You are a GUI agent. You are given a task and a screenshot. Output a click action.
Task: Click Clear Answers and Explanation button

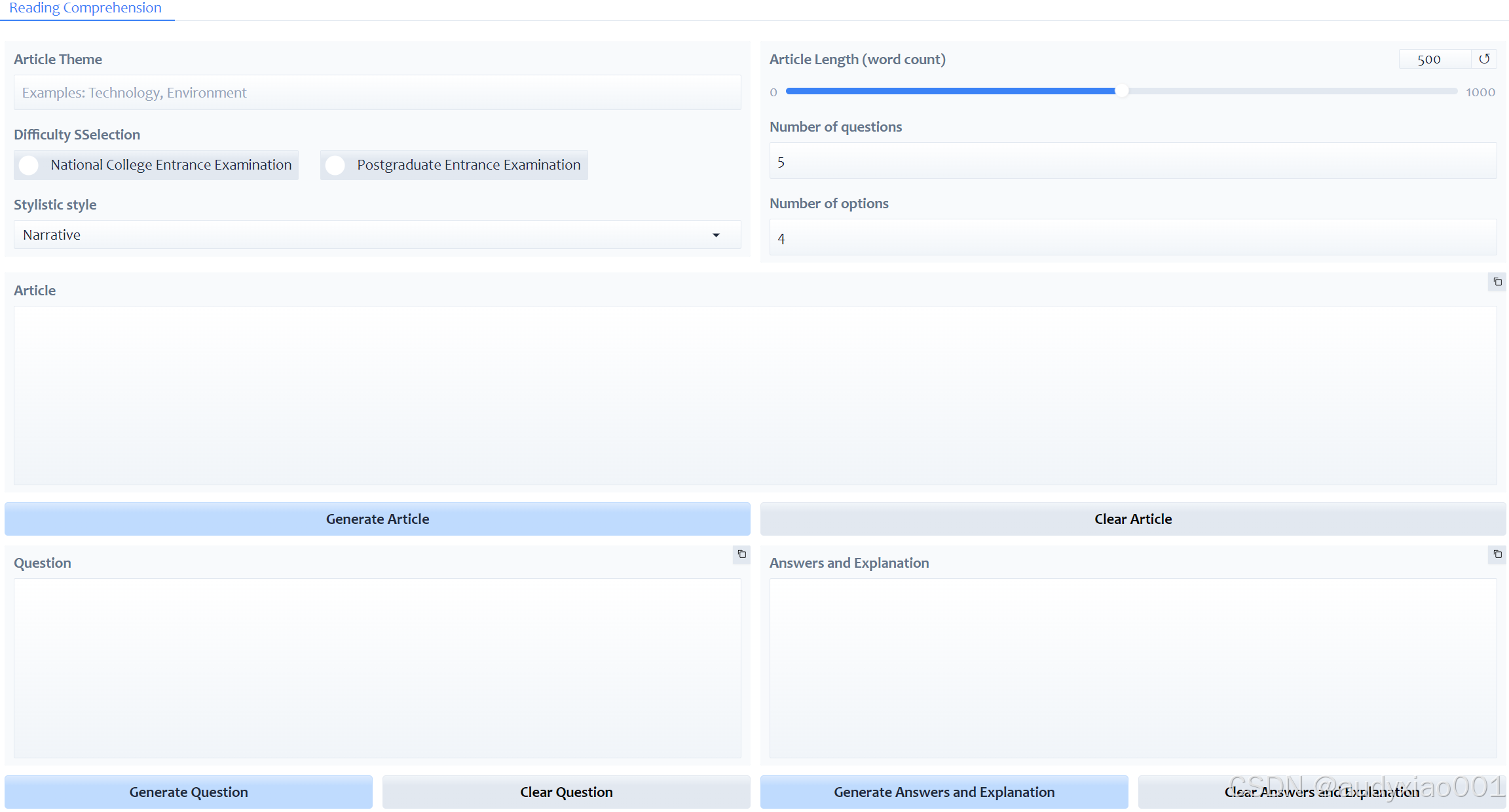[x=1322, y=792]
